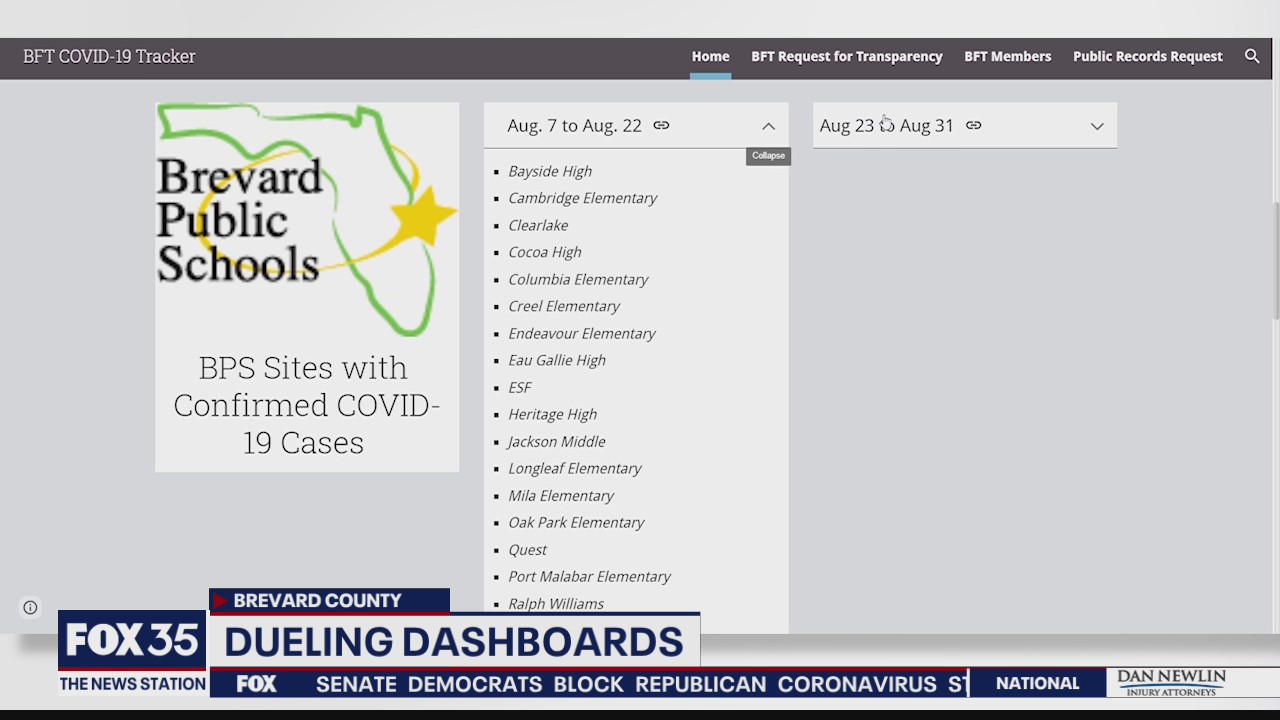Collapse the 'Aug. 7 to Aug. 22' section

768,125
